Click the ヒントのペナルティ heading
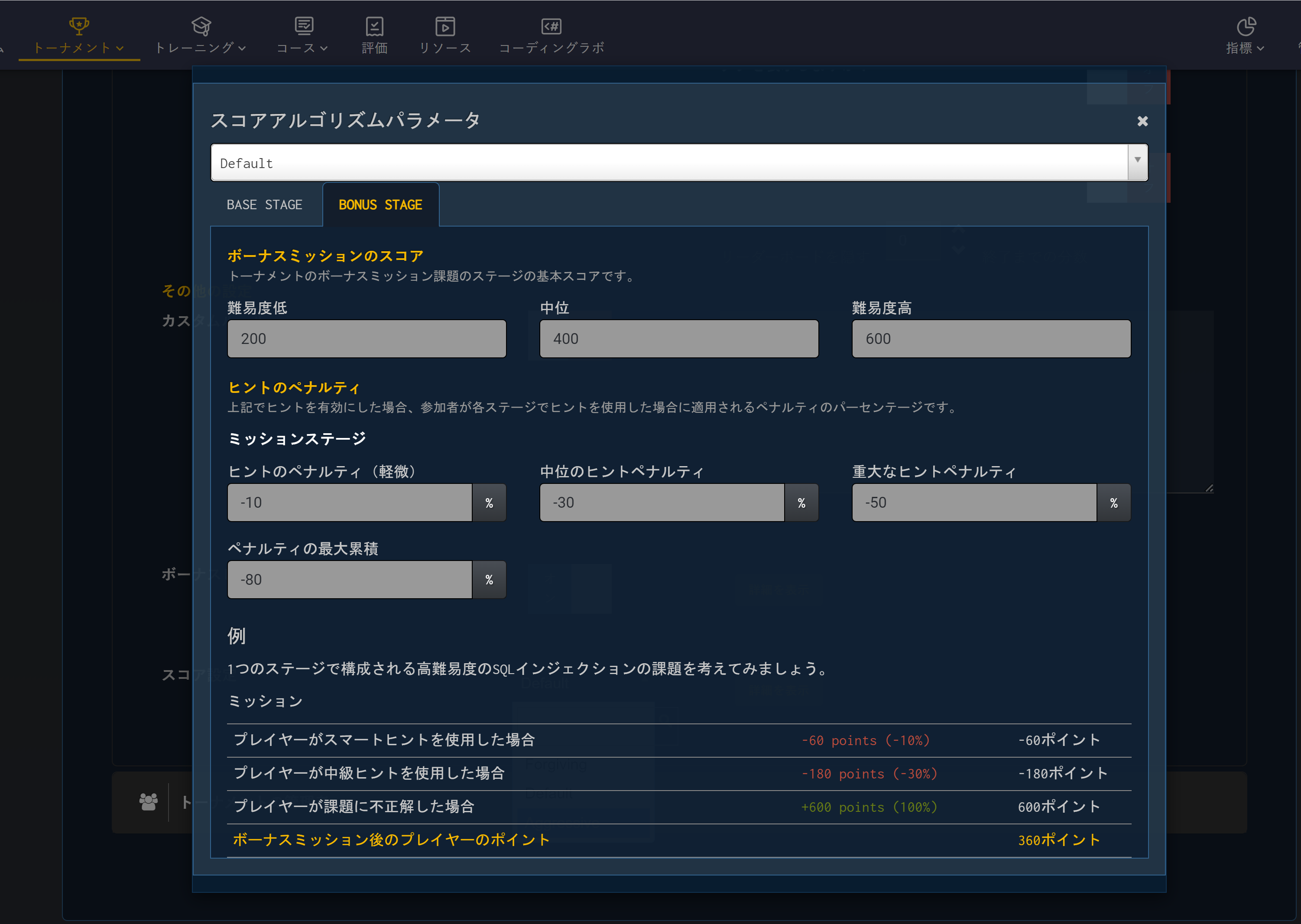The height and width of the screenshot is (924, 1301). 294,388
